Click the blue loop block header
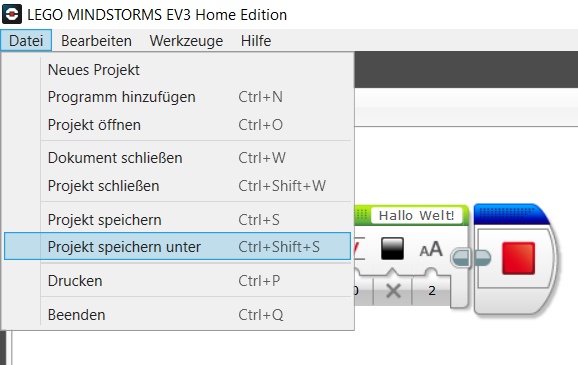The width and height of the screenshot is (578, 365). pyautogui.click(x=511, y=214)
